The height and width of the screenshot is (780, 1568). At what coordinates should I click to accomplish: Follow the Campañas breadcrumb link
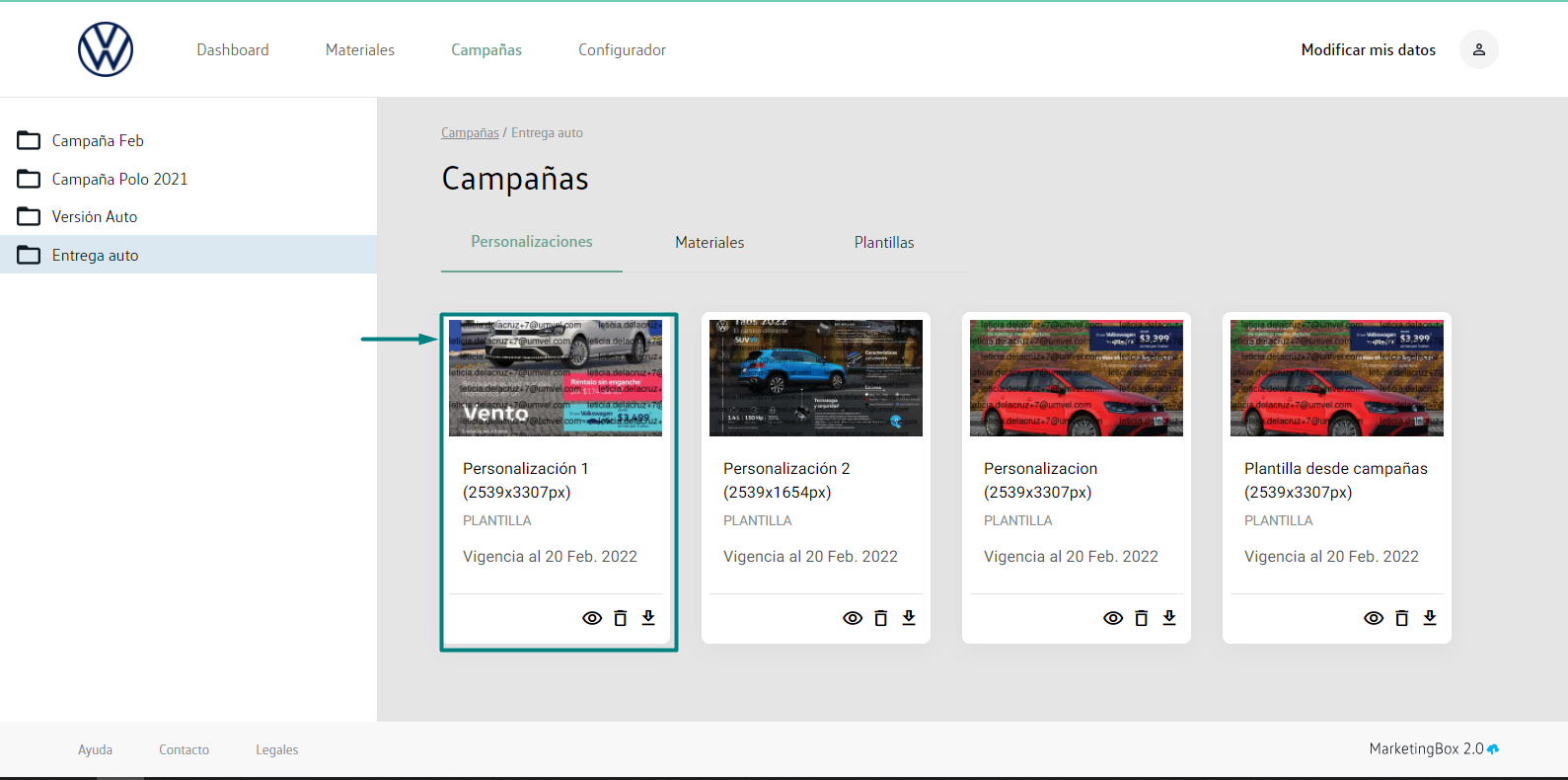tap(470, 132)
